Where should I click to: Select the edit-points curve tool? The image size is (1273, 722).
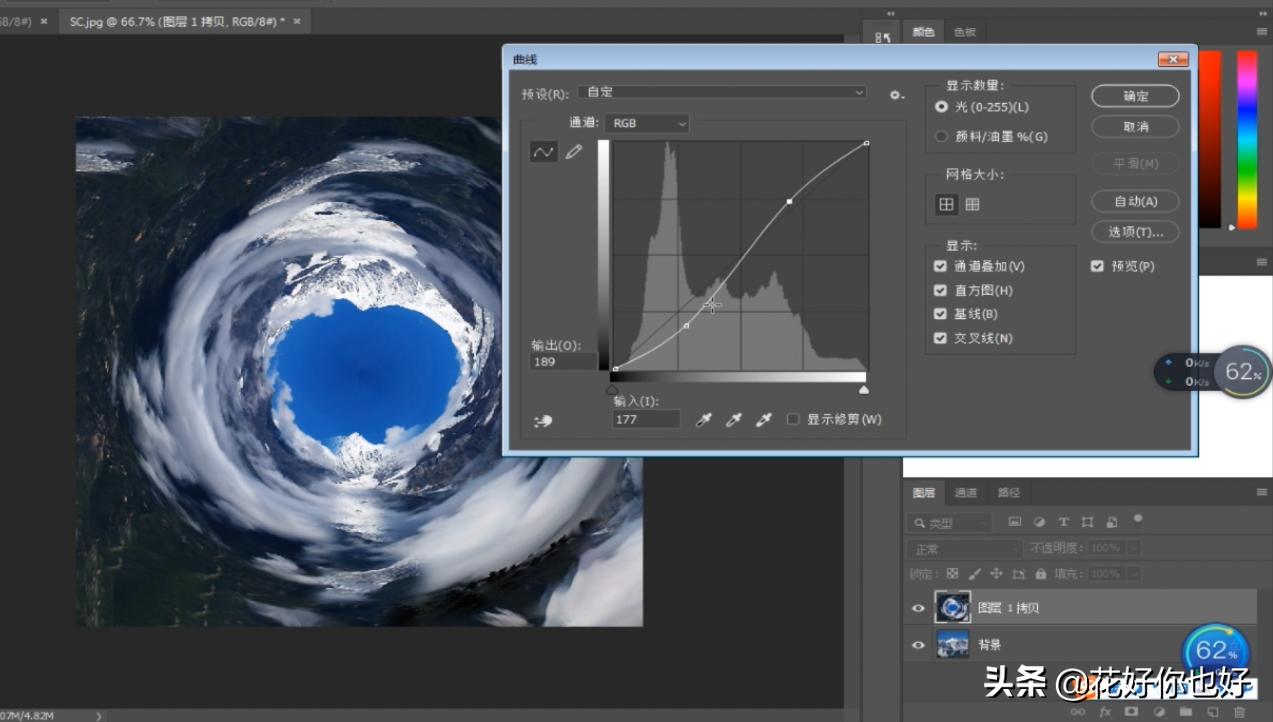pyautogui.click(x=543, y=152)
